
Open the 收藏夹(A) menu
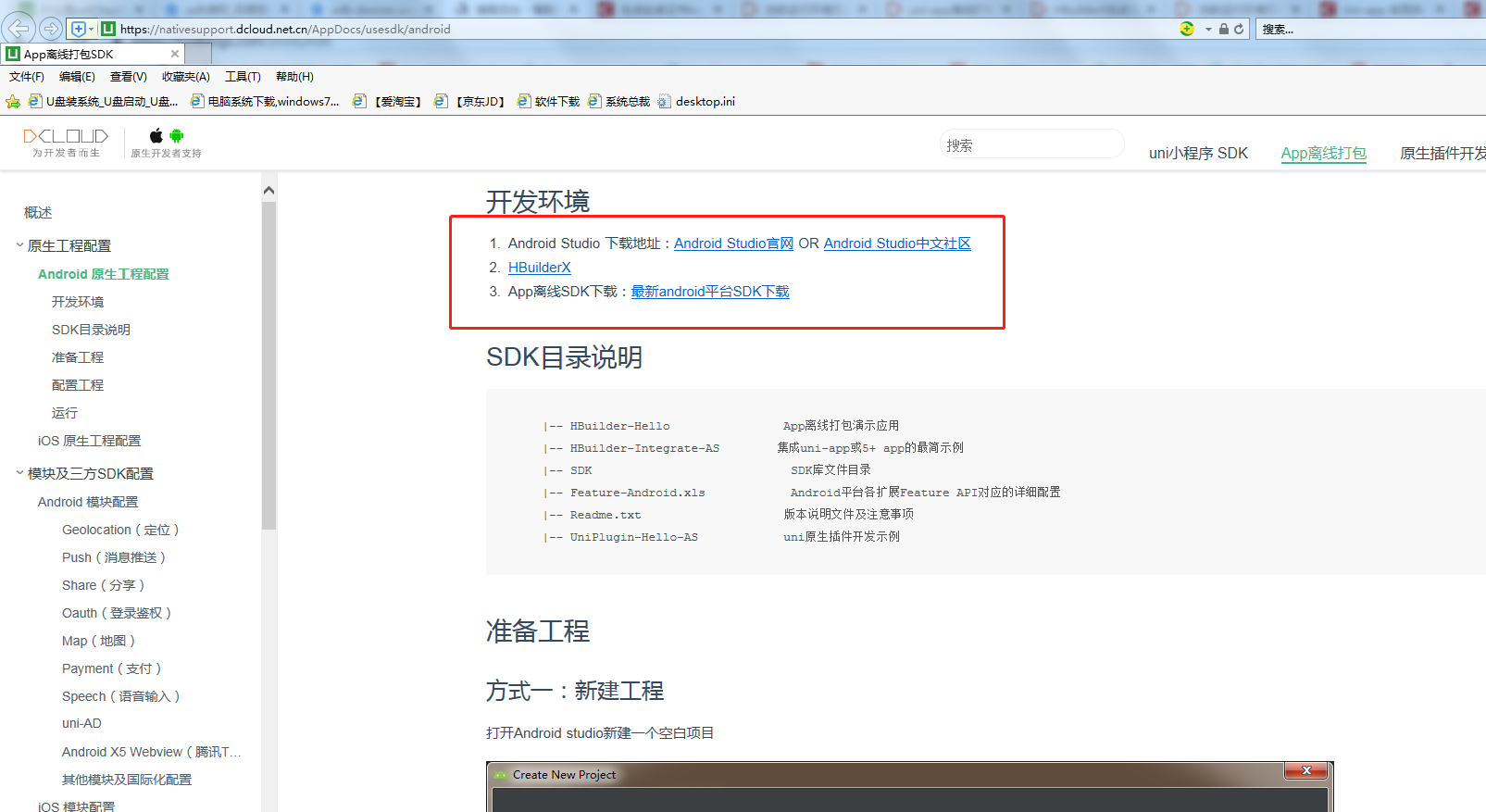186,77
